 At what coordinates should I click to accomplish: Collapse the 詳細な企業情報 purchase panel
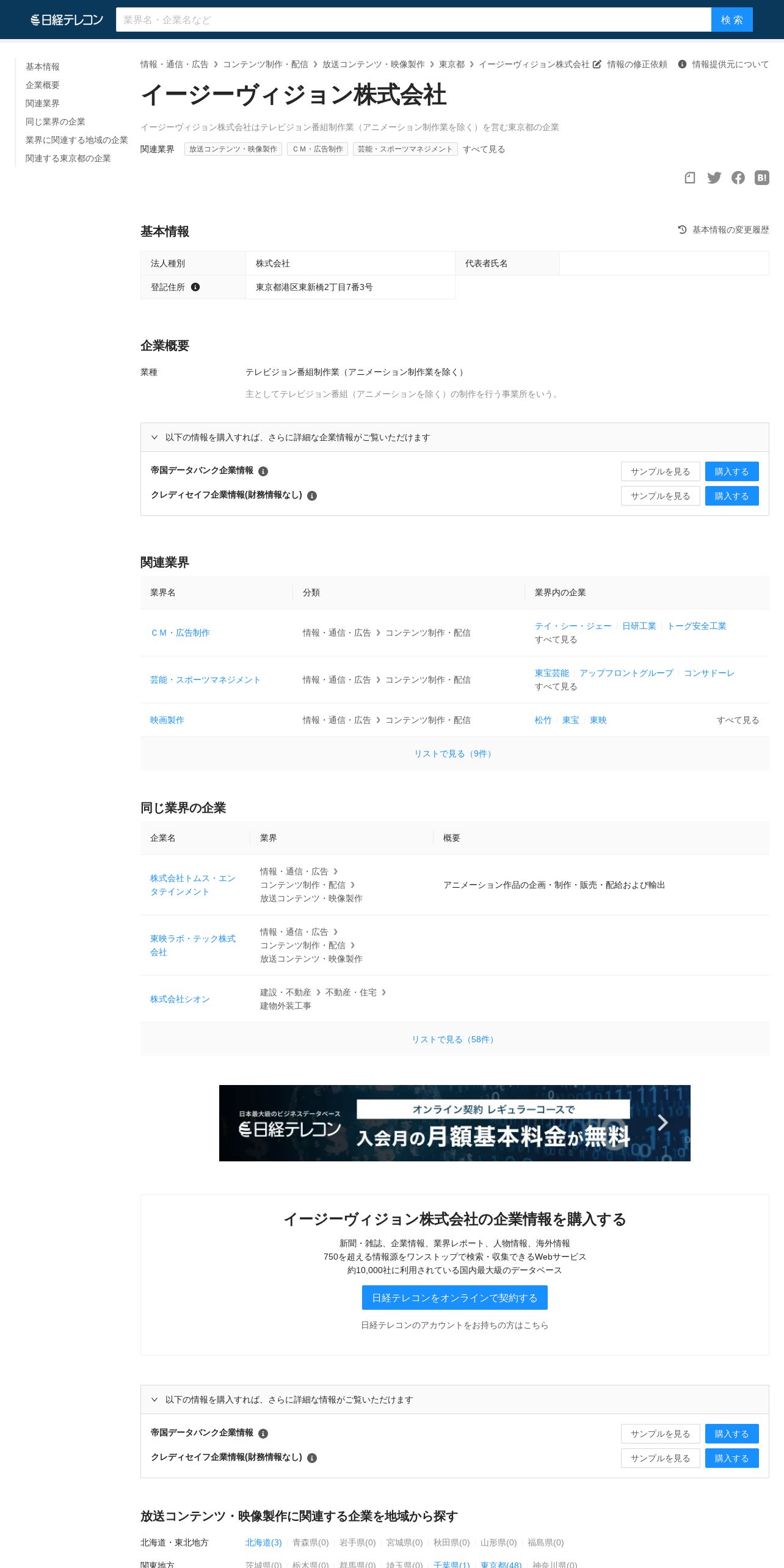tap(454, 437)
